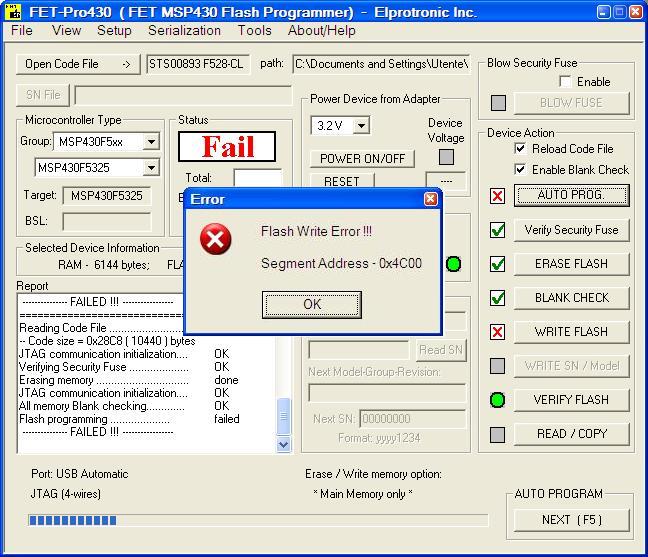
Task: Click 'Erasing memory' report line
Action: tap(129, 380)
